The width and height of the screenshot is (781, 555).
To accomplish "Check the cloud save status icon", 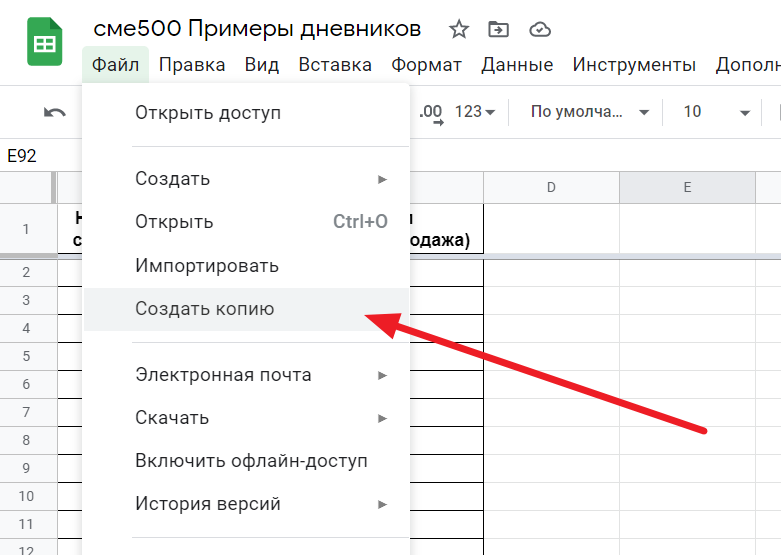I will point(539,29).
